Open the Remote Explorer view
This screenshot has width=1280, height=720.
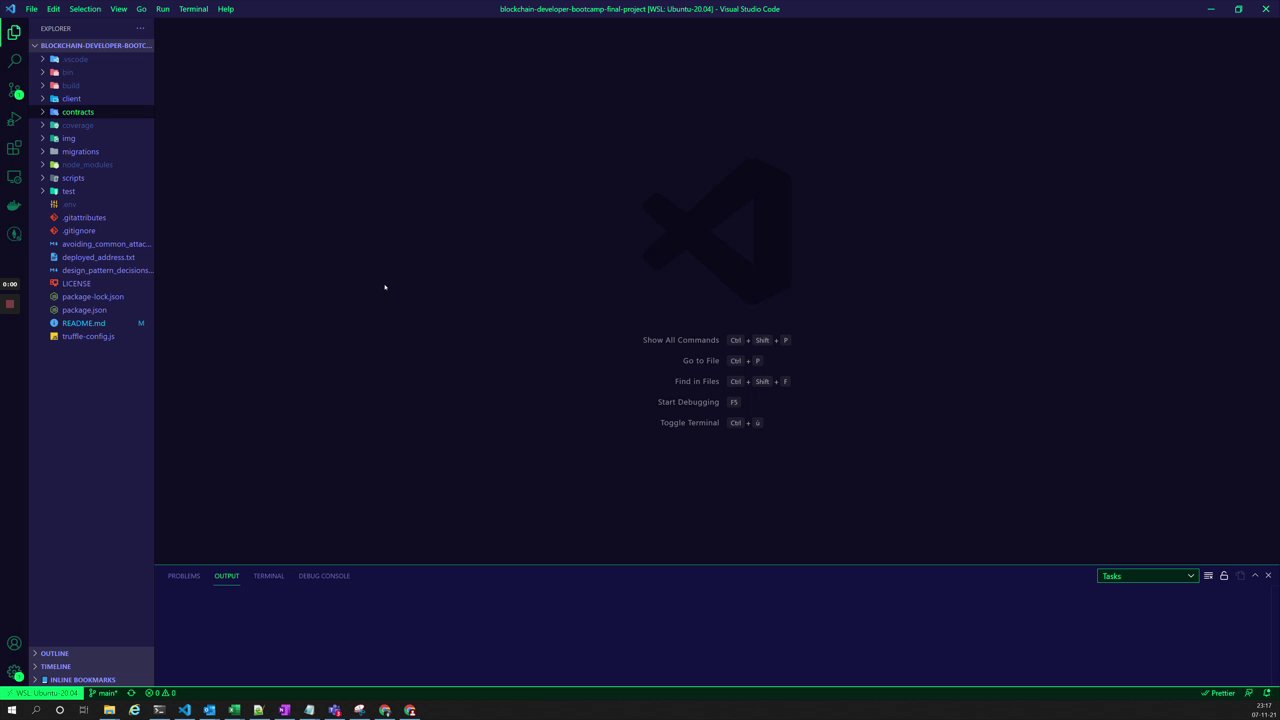coord(14,177)
